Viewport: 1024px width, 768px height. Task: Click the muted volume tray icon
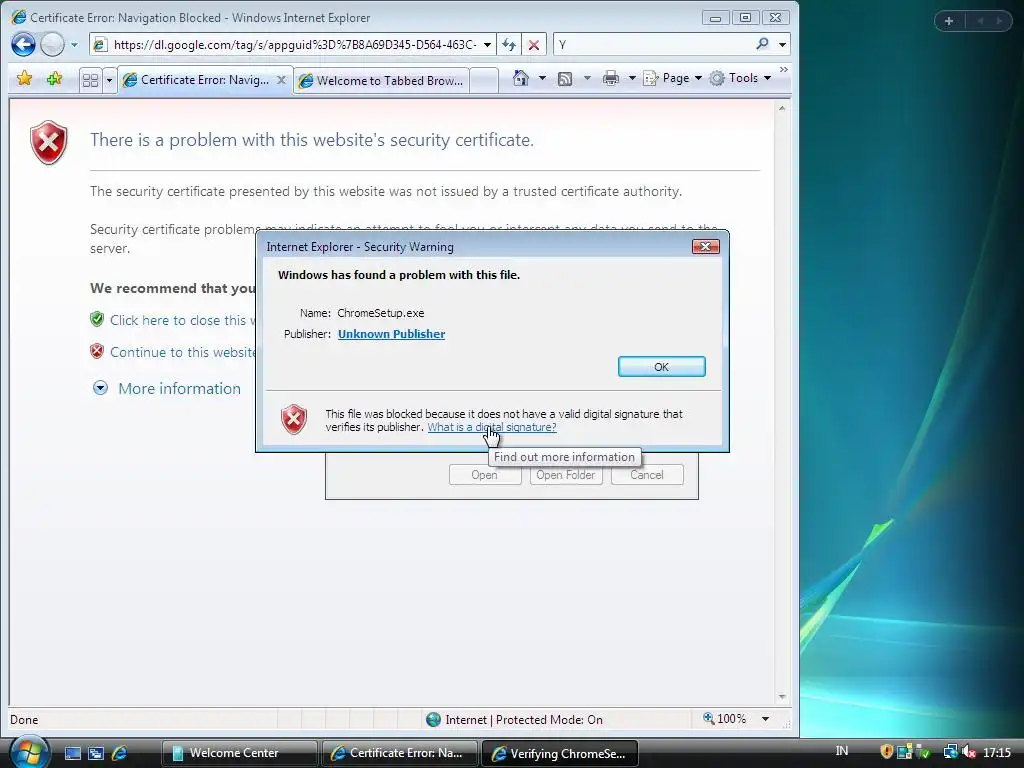click(969, 752)
